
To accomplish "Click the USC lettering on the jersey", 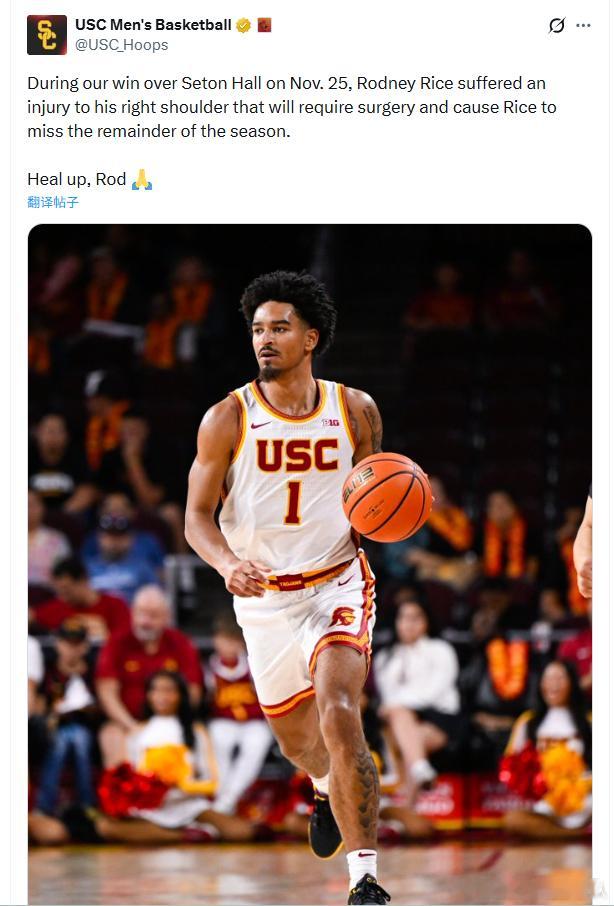I will (x=297, y=455).
